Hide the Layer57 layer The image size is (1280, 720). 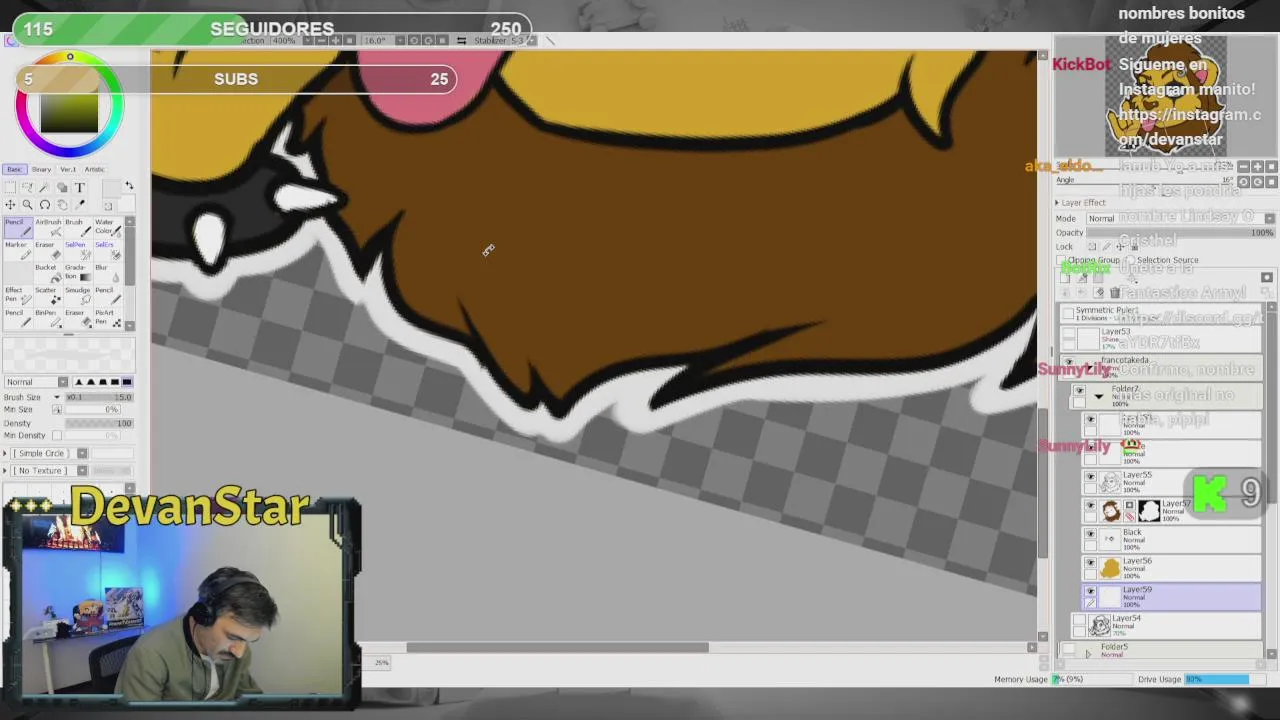click(x=1090, y=506)
